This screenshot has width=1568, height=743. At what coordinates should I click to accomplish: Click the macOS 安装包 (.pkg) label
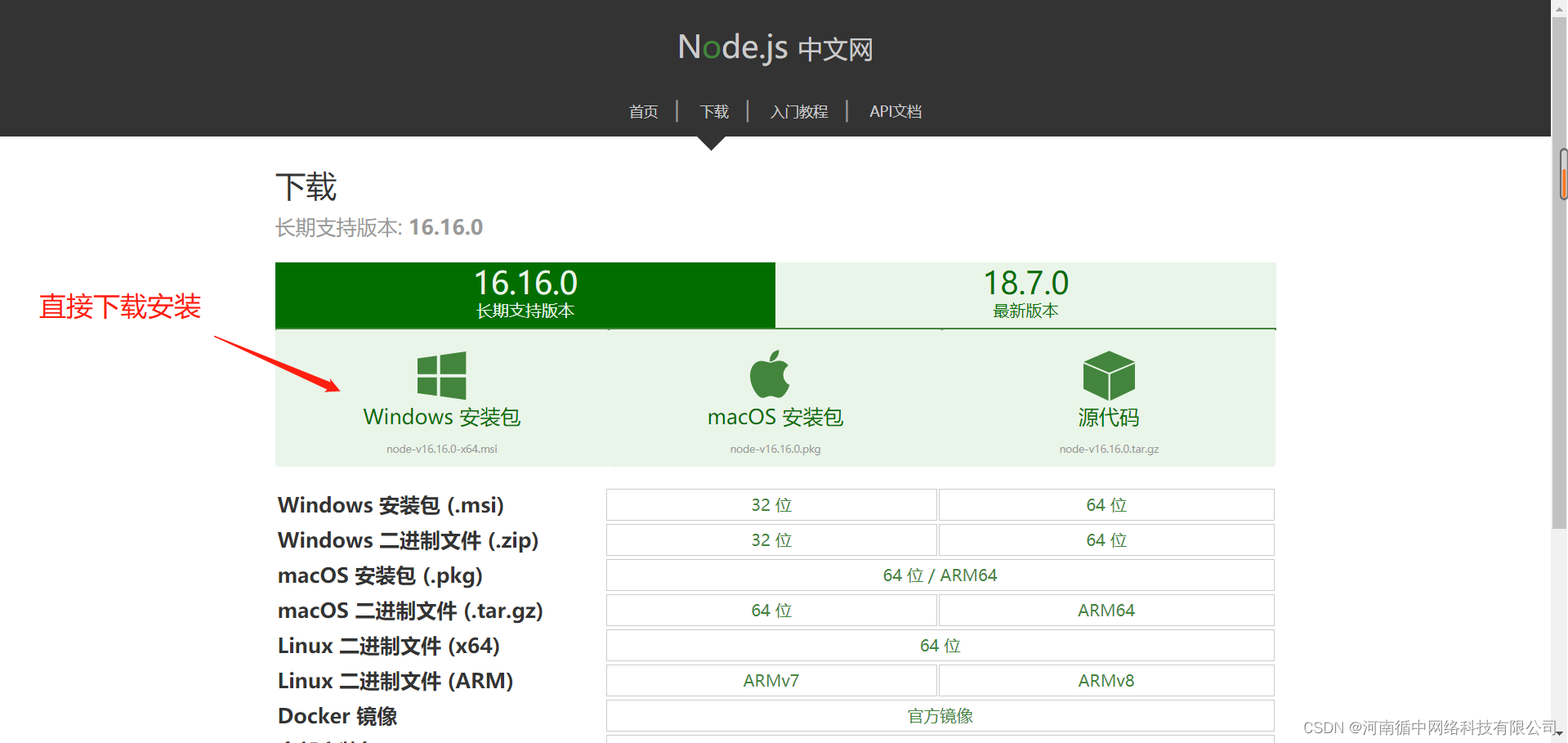380,575
